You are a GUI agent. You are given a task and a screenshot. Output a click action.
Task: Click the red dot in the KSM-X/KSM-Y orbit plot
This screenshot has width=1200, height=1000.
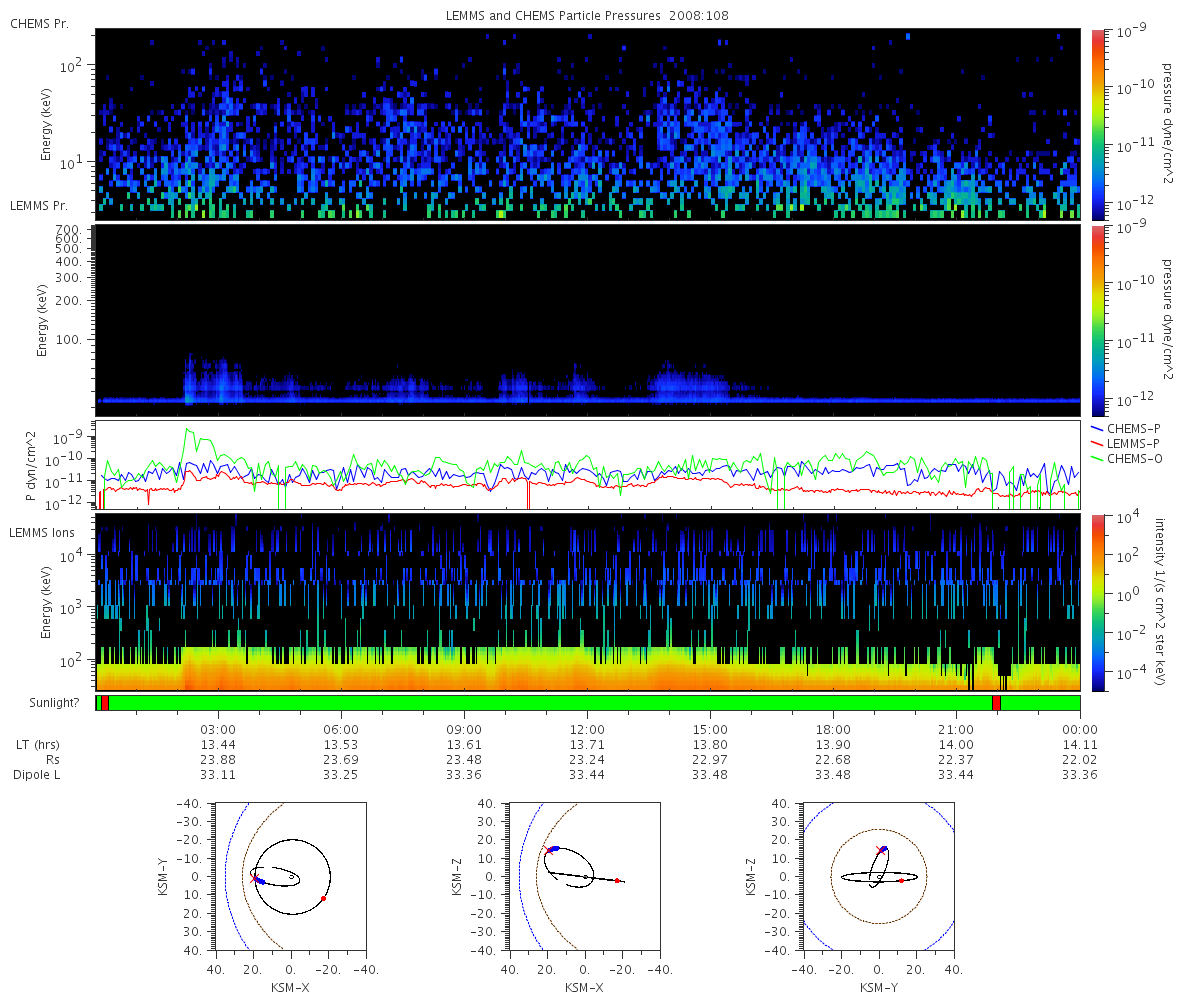[x=324, y=898]
